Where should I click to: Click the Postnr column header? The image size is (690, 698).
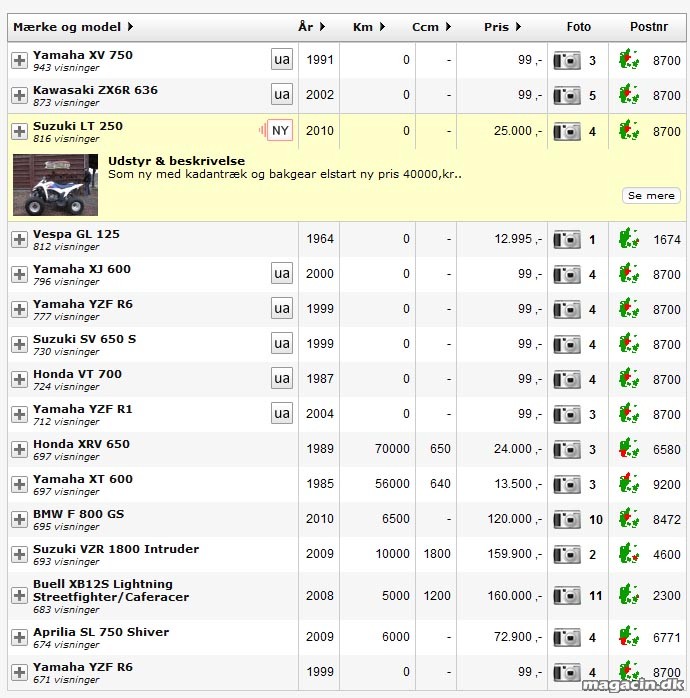[x=649, y=27]
